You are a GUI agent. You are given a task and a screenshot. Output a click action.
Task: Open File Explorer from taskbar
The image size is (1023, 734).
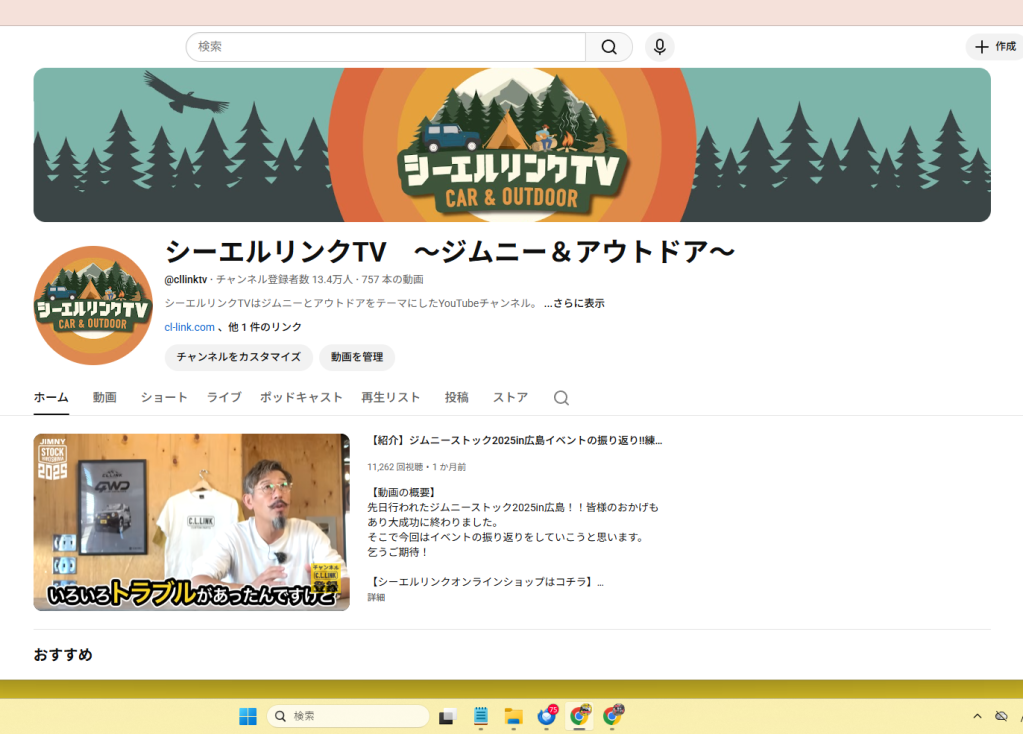click(514, 716)
